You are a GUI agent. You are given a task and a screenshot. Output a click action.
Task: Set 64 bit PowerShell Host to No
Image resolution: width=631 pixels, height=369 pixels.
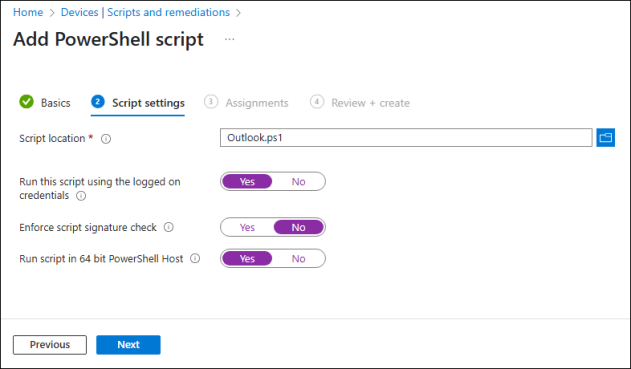coord(298,258)
